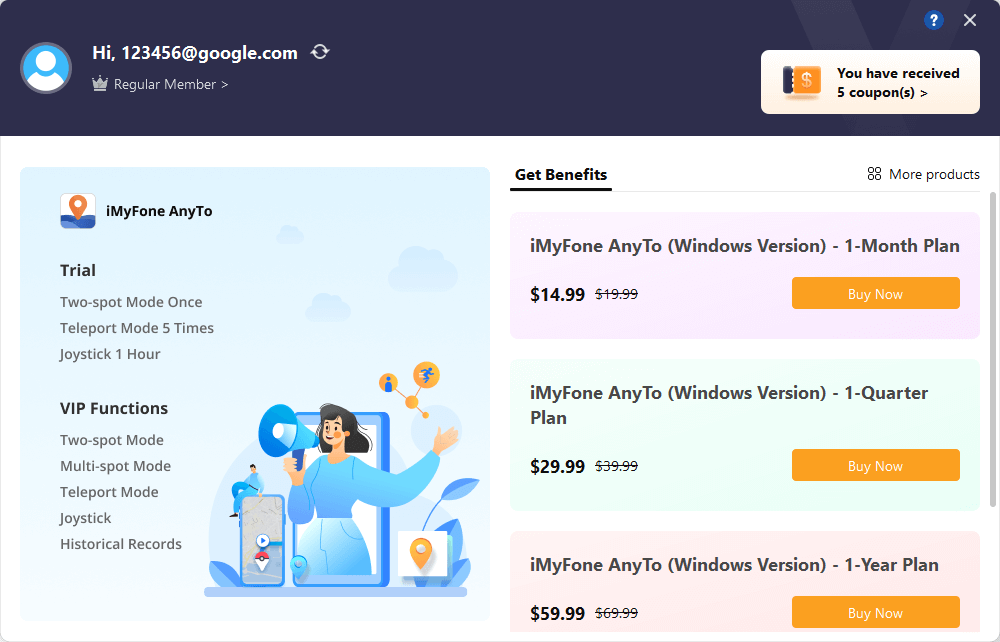
Task: Buy the 1-Quarter Plan now
Action: tap(876, 465)
